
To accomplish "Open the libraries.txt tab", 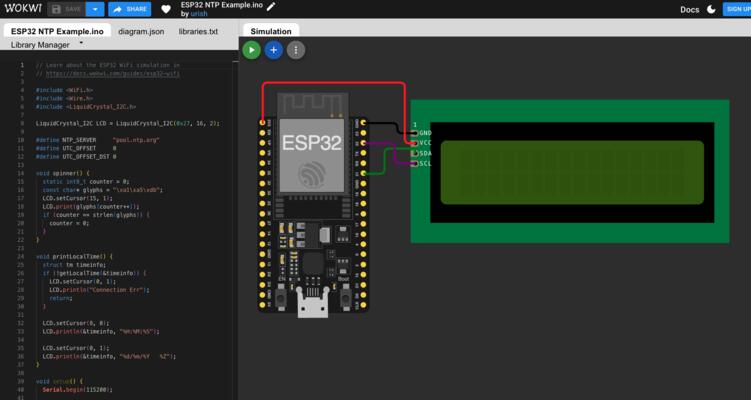I will coord(198,31).
